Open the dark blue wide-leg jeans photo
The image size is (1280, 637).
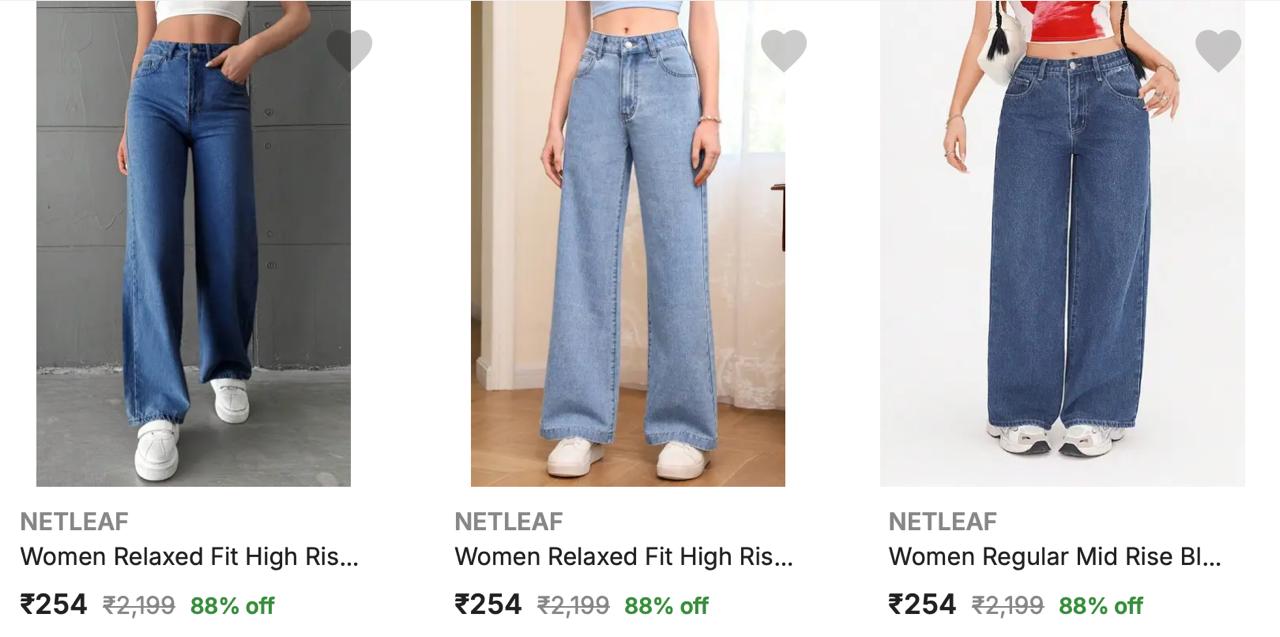click(193, 243)
